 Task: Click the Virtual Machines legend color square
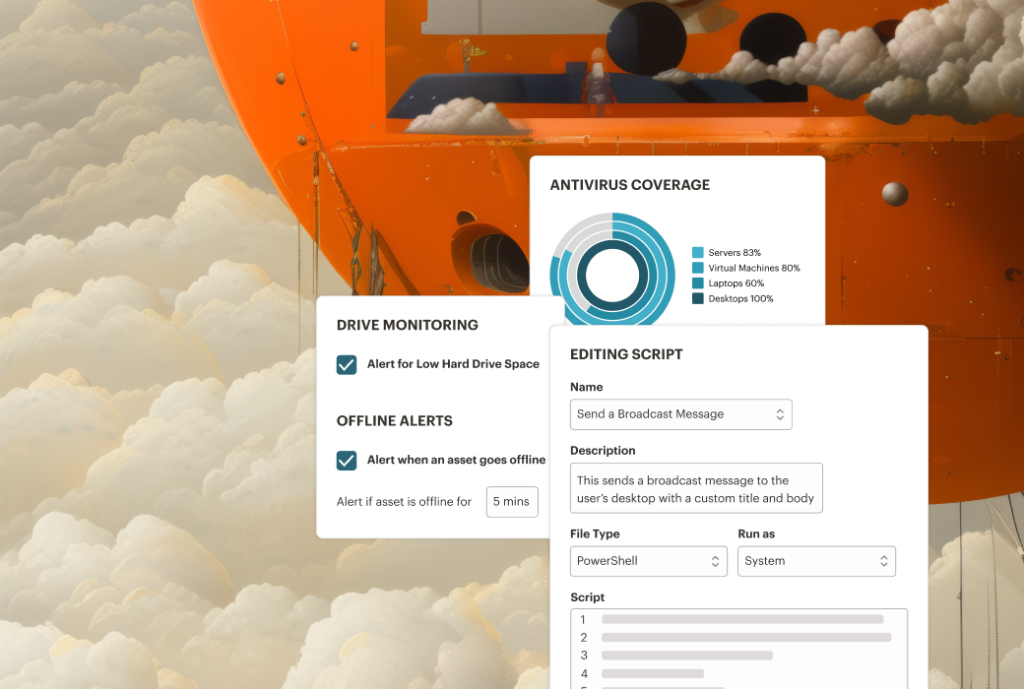click(697, 267)
